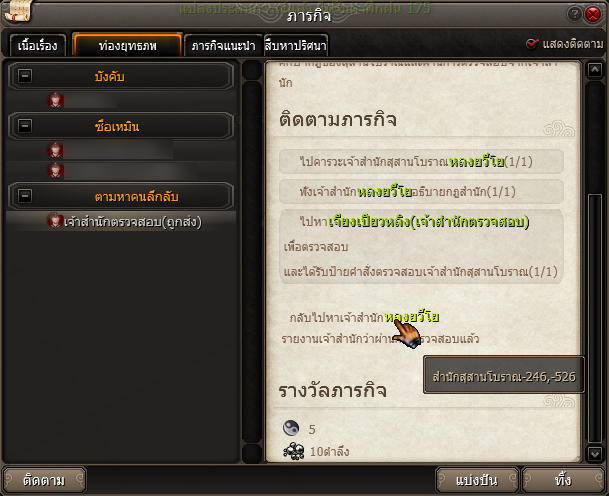Click the yin-yang reward icon
This screenshot has height=496, width=609.
[291, 428]
